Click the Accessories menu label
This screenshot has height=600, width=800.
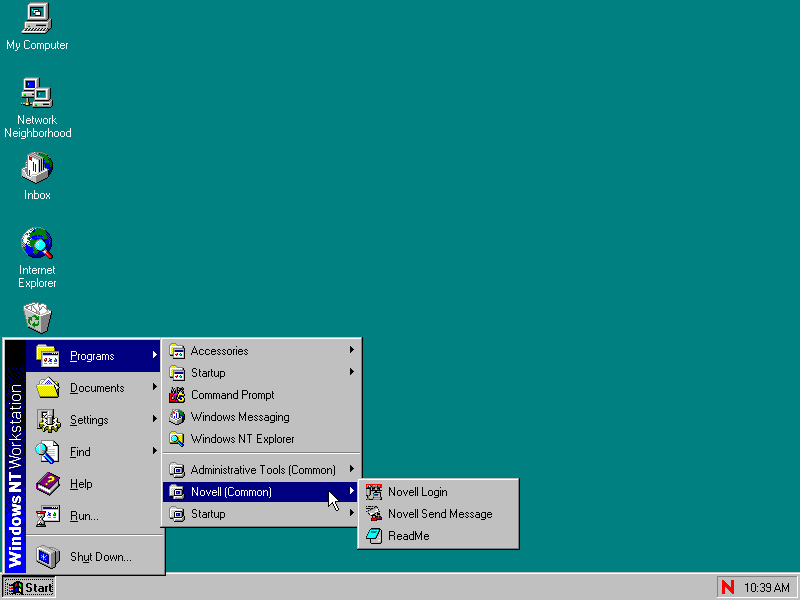click(219, 351)
